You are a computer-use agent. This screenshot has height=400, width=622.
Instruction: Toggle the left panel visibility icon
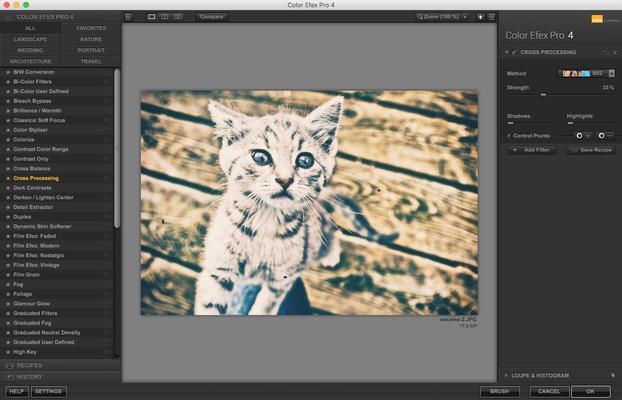tap(128, 17)
